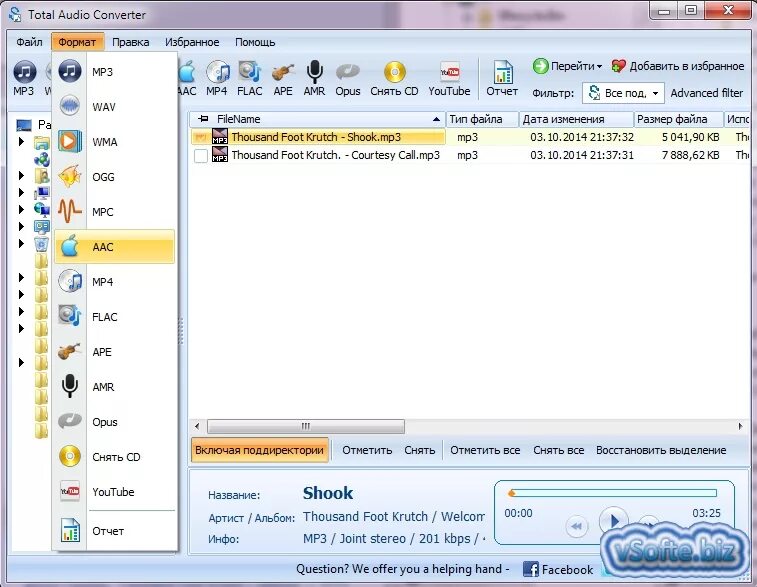Click Отметить все button
This screenshot has width=757, height=587.
[485, 450]
